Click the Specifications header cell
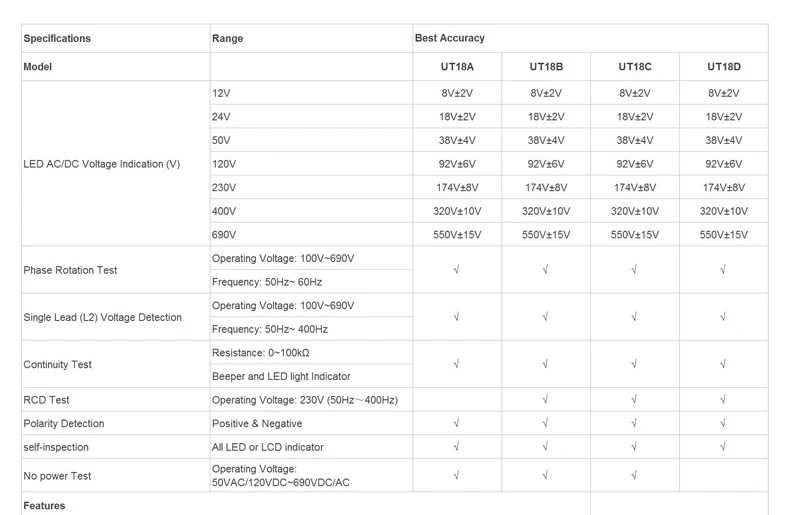 point(115,38)
